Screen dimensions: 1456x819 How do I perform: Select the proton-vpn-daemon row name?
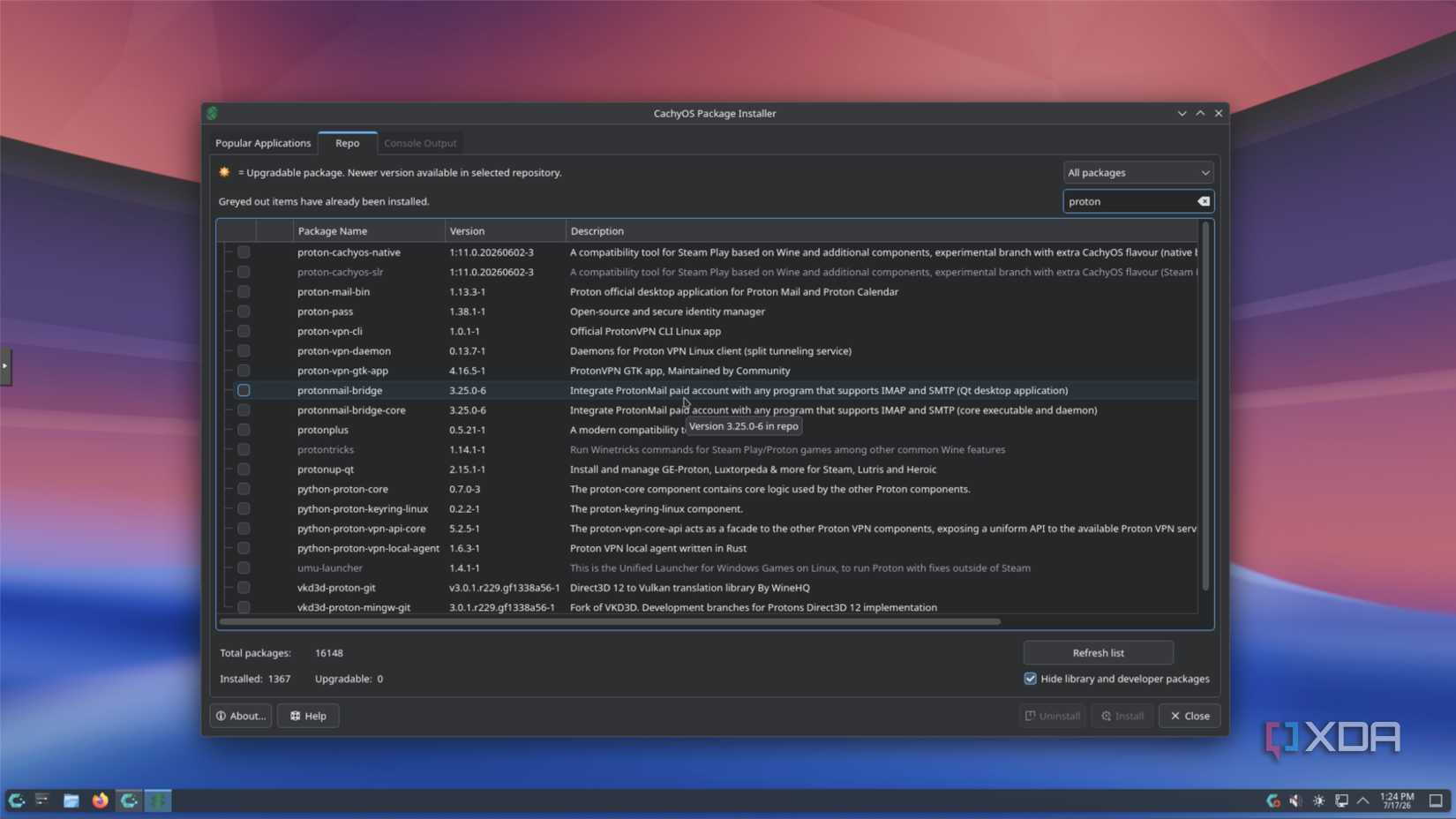point(344,351)
